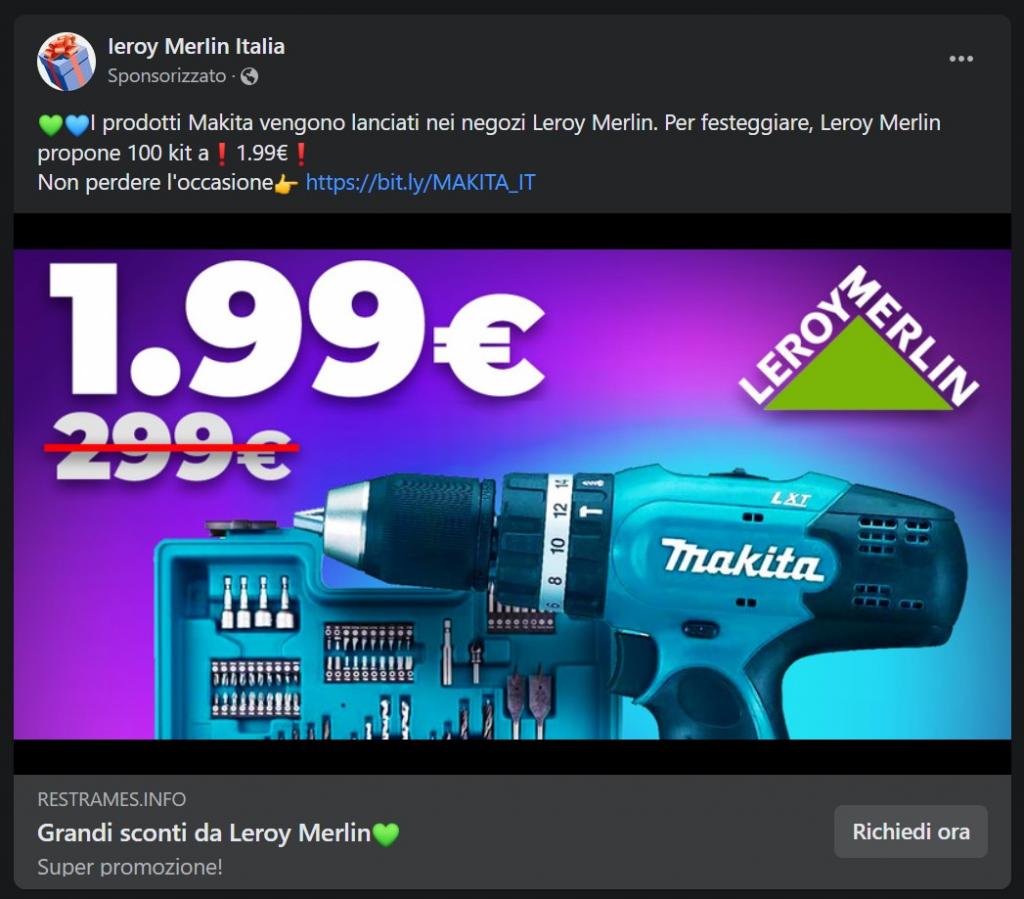
Task: Click the large 1.99€ price in image
Action: point(297,328)
